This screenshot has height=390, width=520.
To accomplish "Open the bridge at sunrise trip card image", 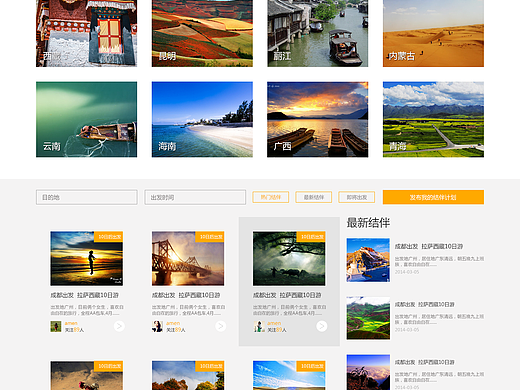I will click(x=188, y=259).
